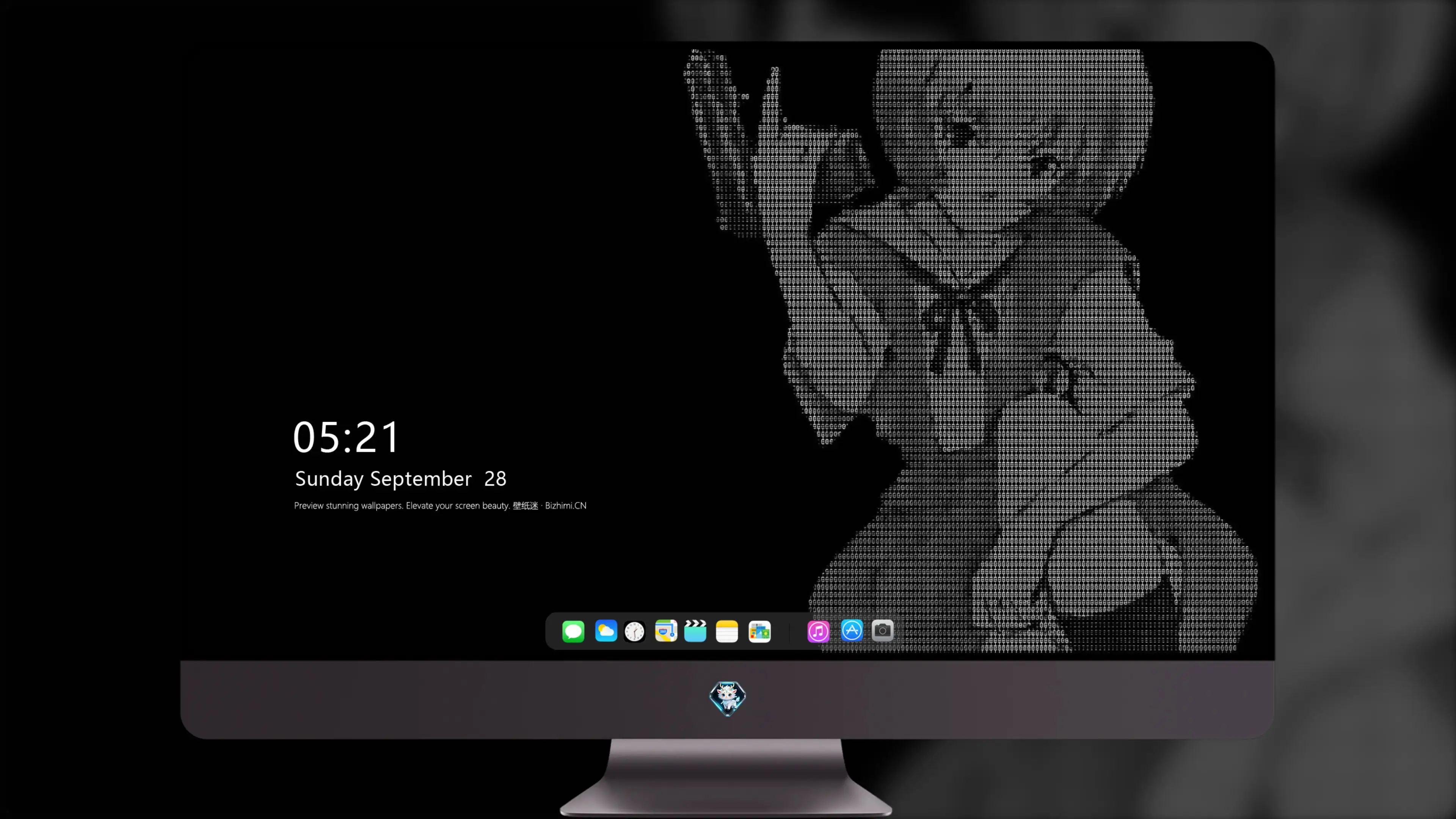The image size is (1456, 819).
Task: Launch the clapperboard video app in the dock
Action: tap(695, 631)
